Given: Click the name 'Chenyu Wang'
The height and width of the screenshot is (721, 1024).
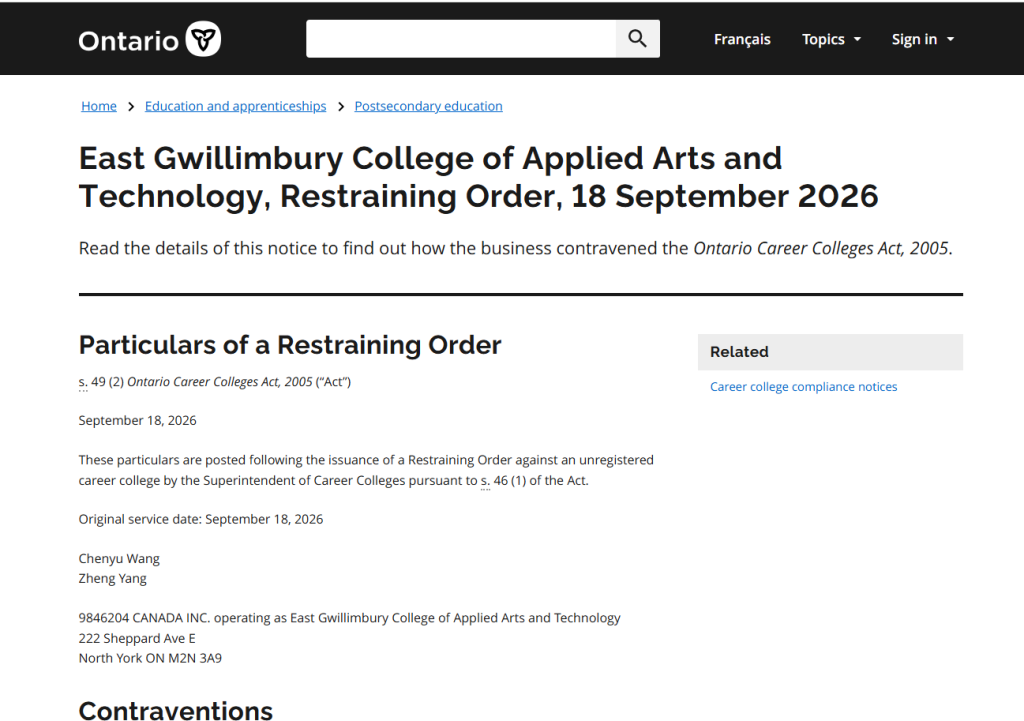Looking at the screenshot, I should tap(119, 558).
